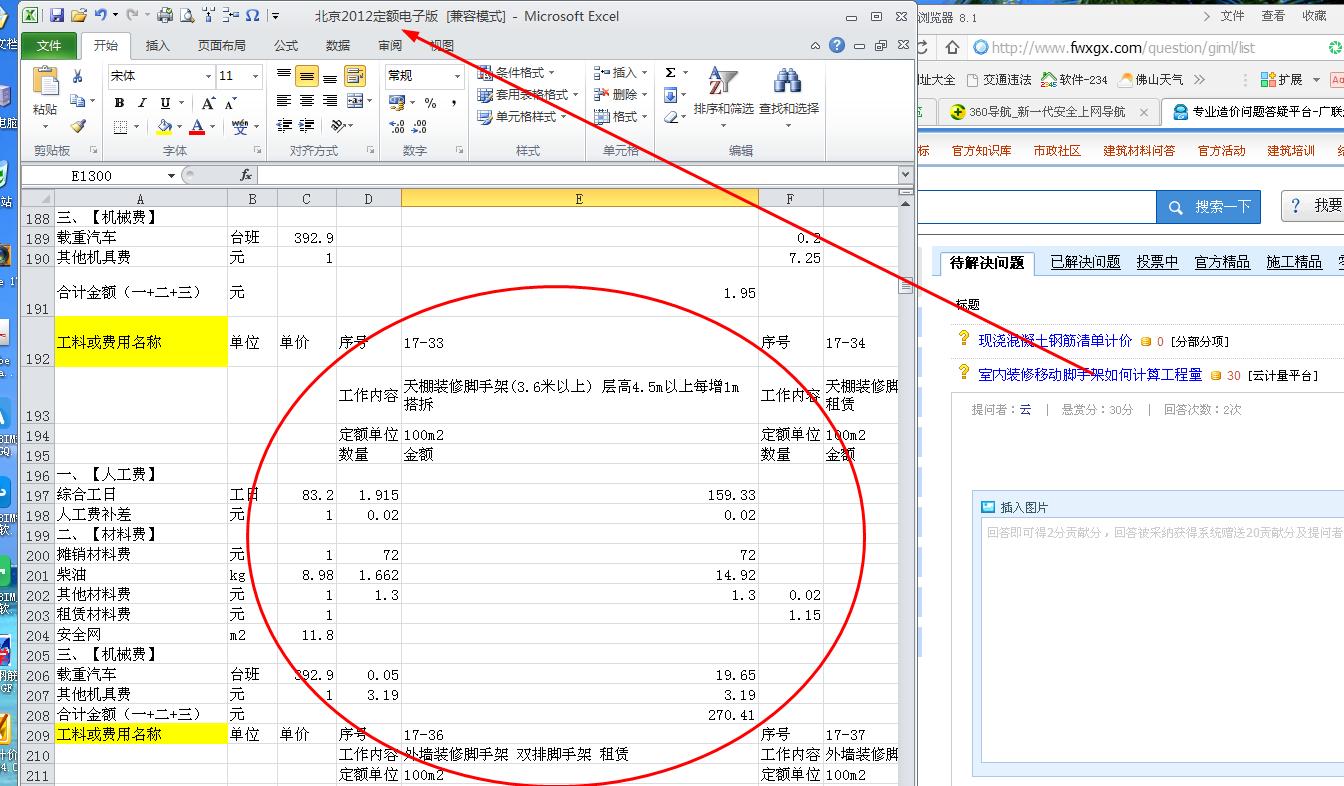1344x786 pixels.
Task: Click the phonetic guide (wén) icon
Action: point(240,127)
